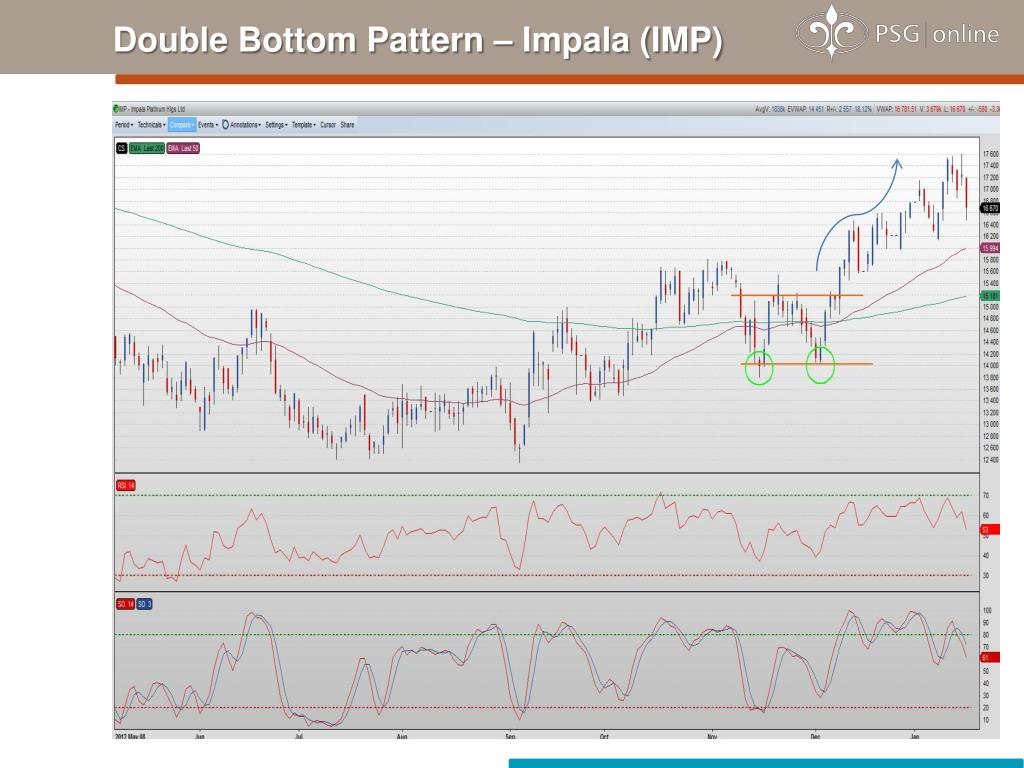The image size is (1024, 768).
Task: Click the green EMA 200 value label
Action: (x=990, y=296)
